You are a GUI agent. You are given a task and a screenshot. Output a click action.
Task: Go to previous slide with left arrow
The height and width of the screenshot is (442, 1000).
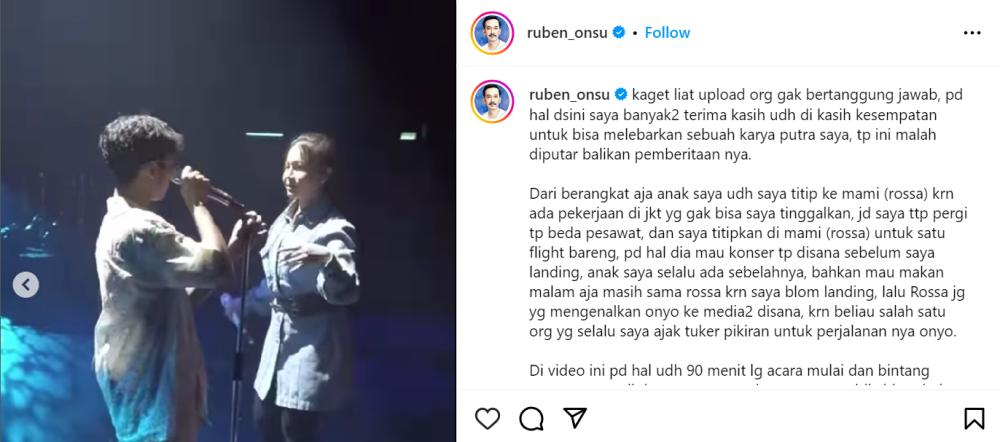26,285
